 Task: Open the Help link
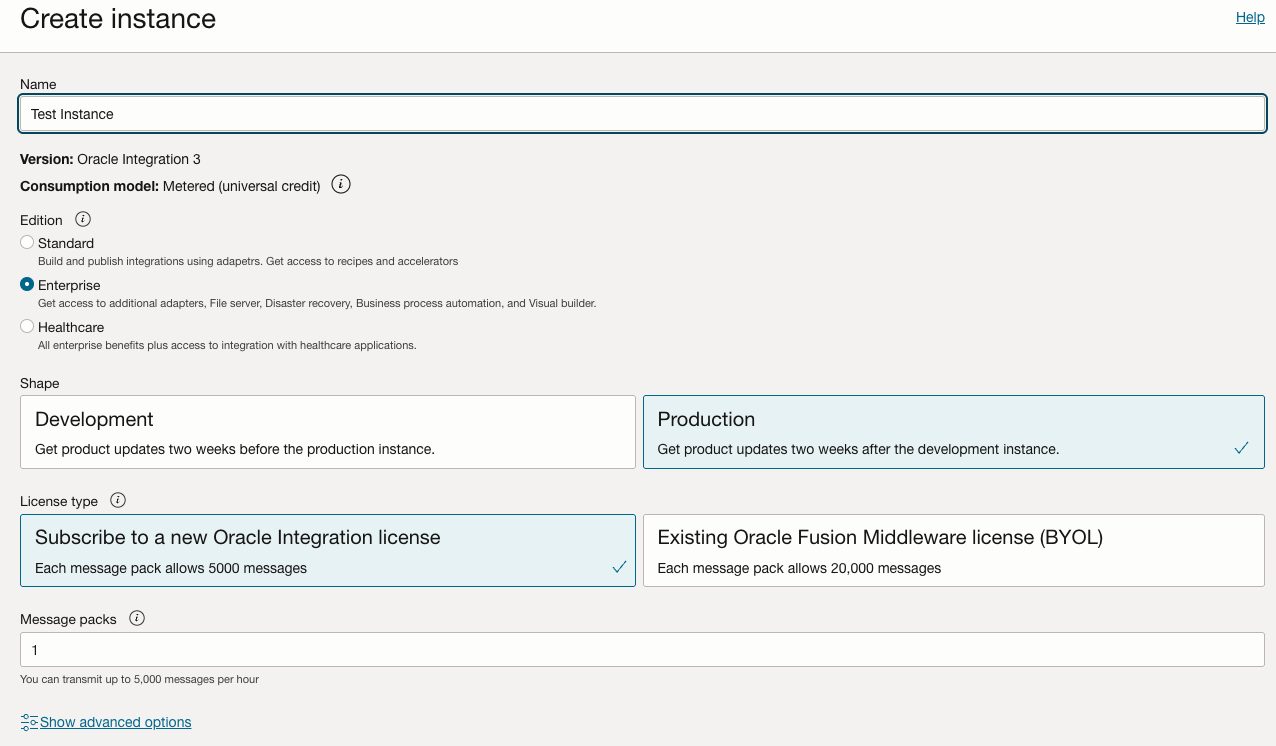click(1249, 17)
